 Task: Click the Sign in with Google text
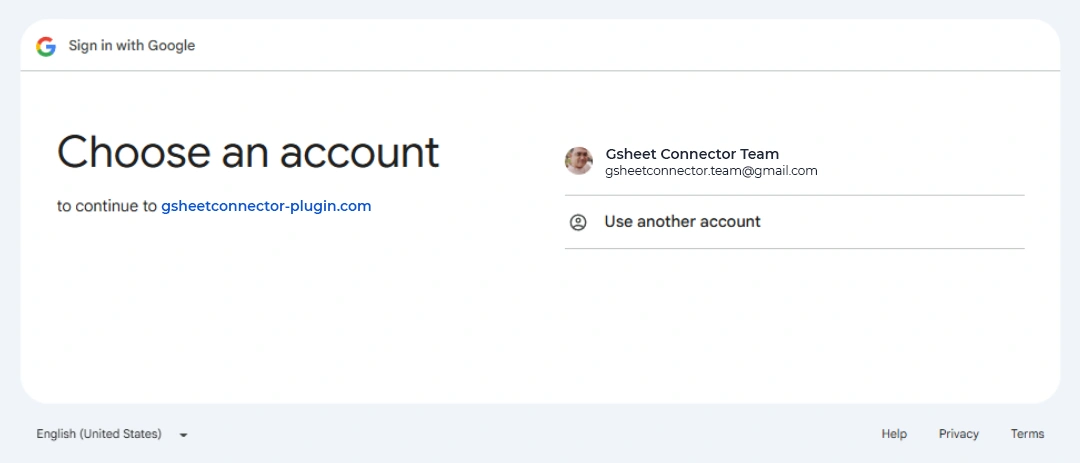pos(132,46)
